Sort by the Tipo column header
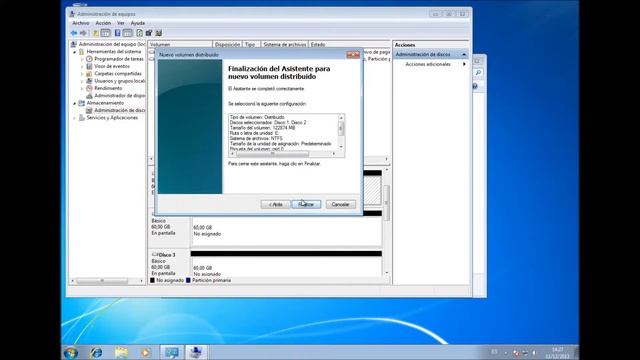The width and height of the screenshot is (640, 360). click(x=251, y=44)
